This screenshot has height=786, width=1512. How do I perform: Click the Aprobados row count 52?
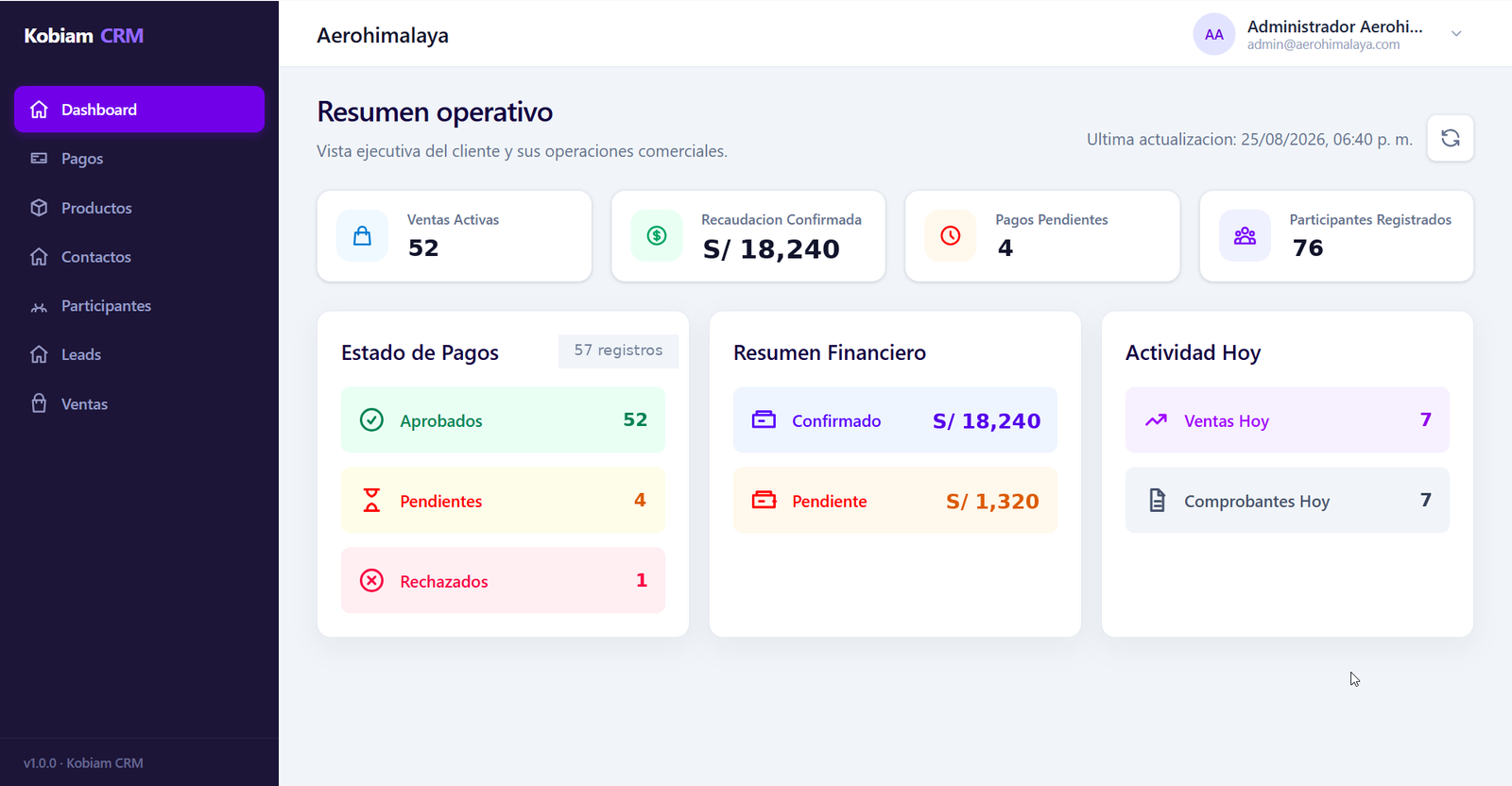click(x=635, y=419)
